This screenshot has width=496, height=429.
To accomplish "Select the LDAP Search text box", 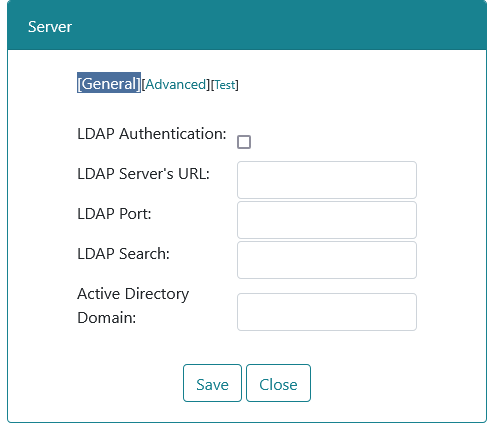I will pyautogui.click(x=327, y=260).
